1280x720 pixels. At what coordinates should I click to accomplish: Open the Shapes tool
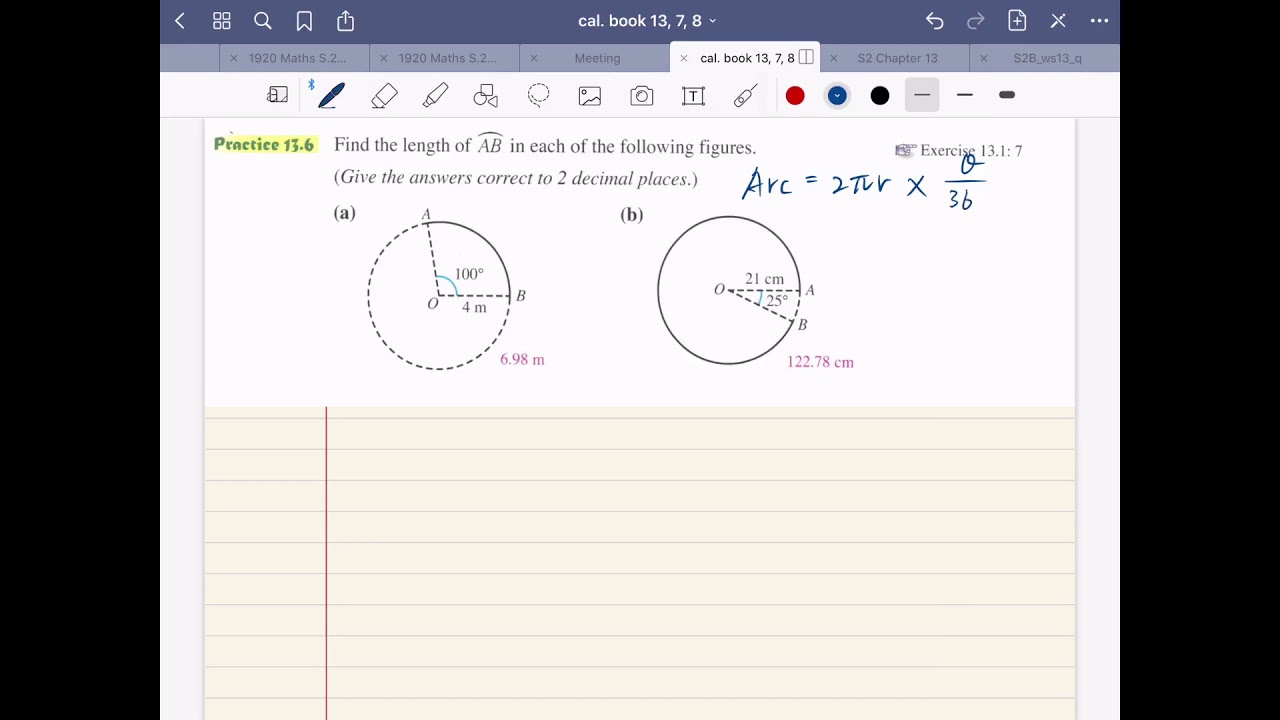tap(485, 95)
